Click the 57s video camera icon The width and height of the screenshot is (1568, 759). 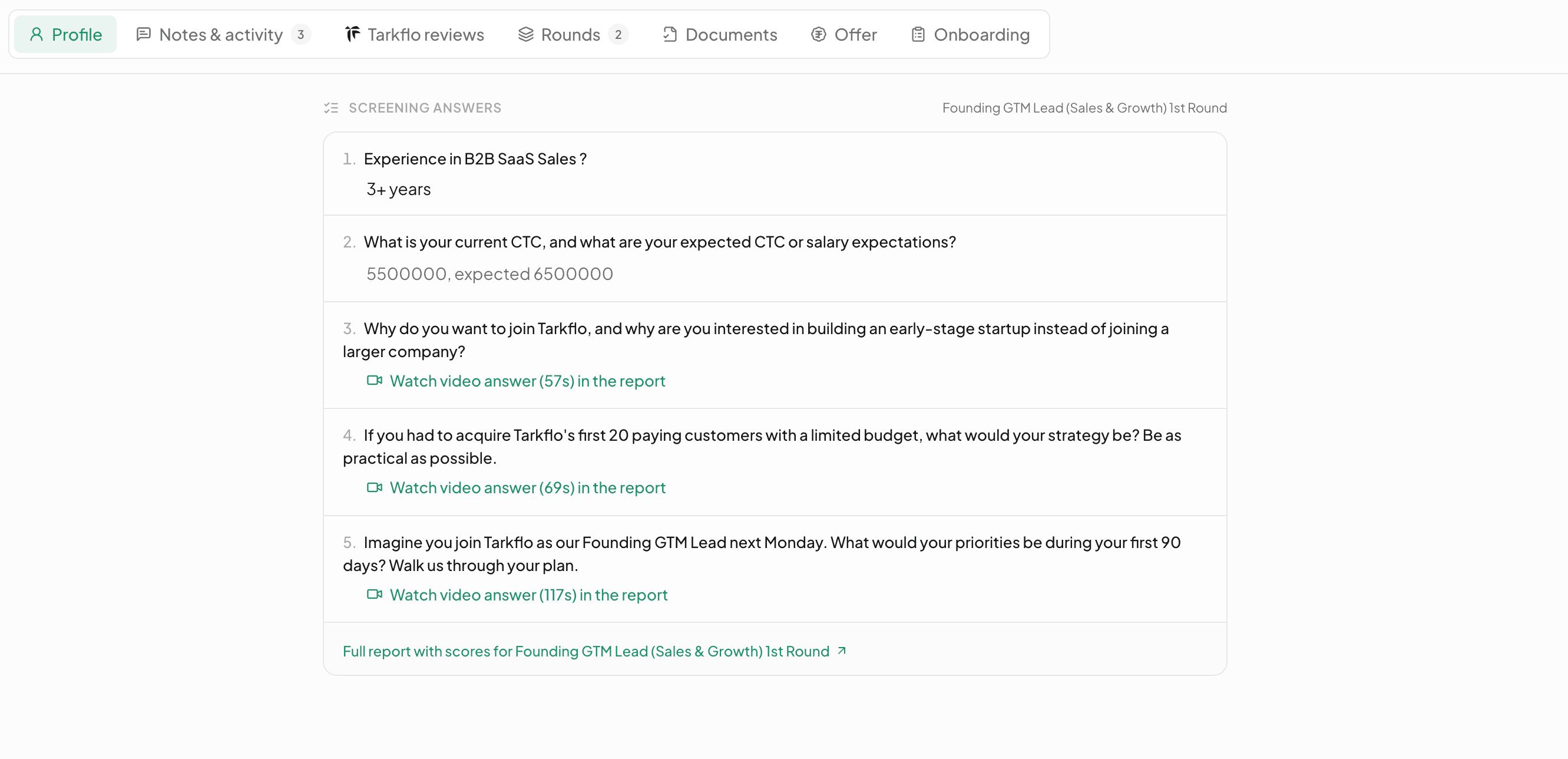pyautogui.click(x=375, y=380)
